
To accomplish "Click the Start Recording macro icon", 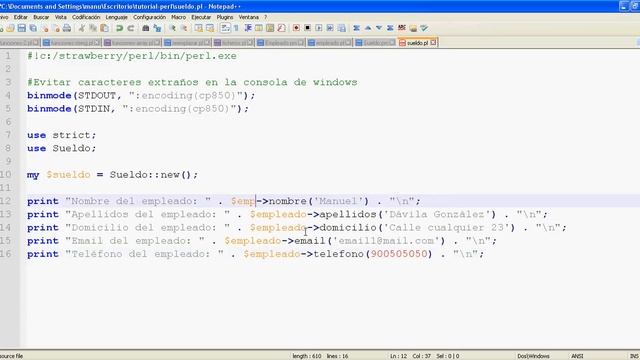I will [x=296, y=28].
